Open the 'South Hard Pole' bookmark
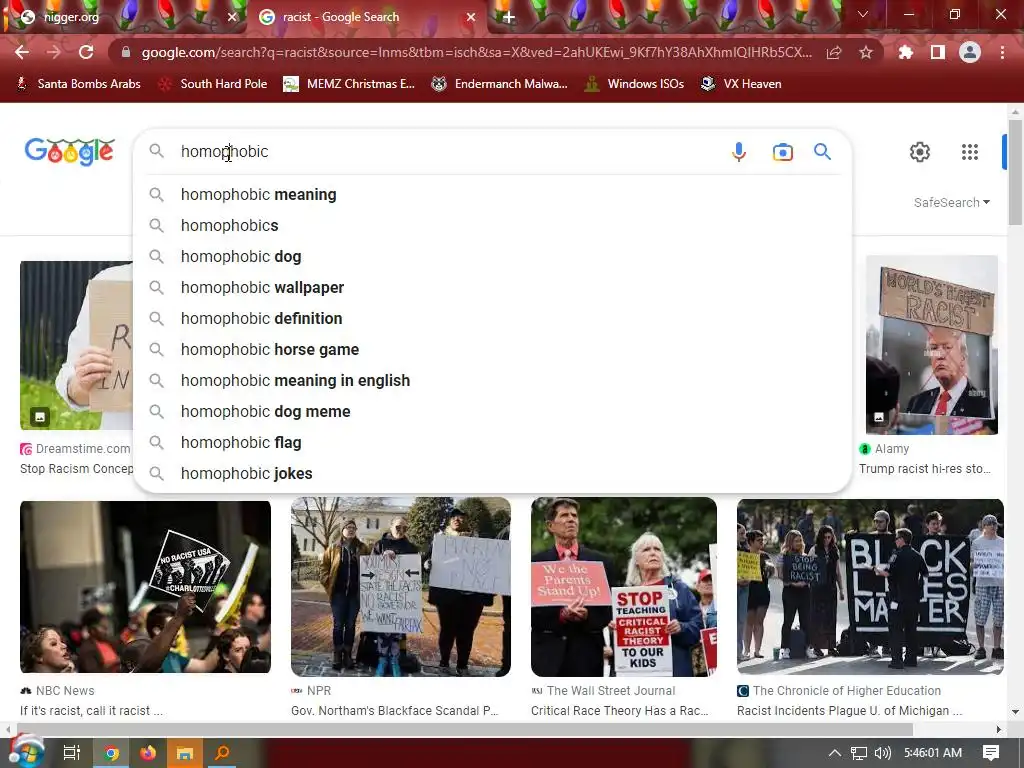 (x=214, y=84)
